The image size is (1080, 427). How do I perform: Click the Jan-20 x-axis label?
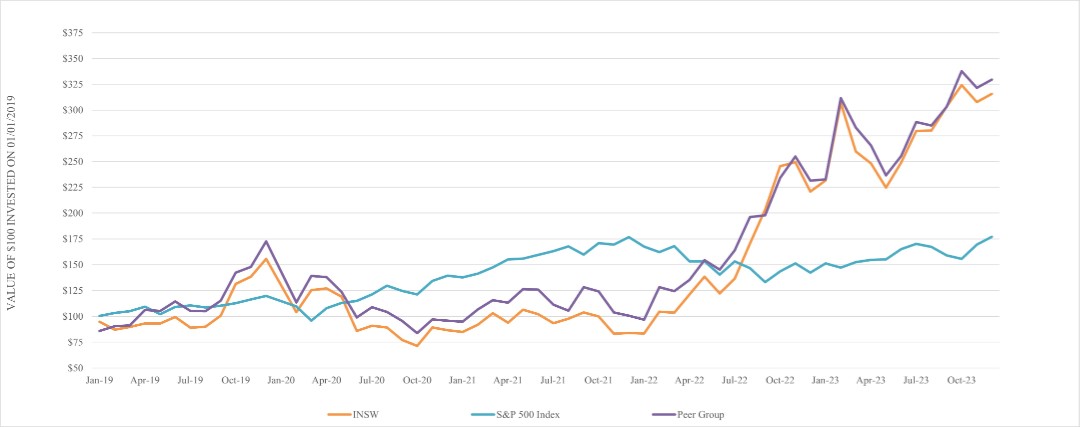point(281,380)
